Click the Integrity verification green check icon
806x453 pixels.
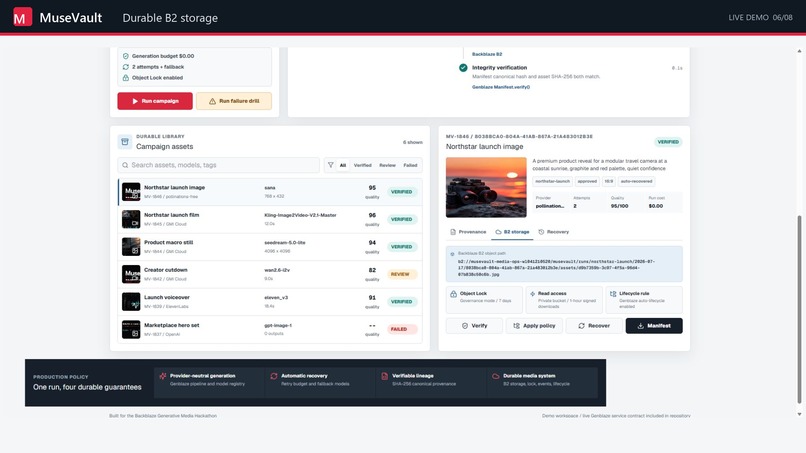click(x=463, y=67)
